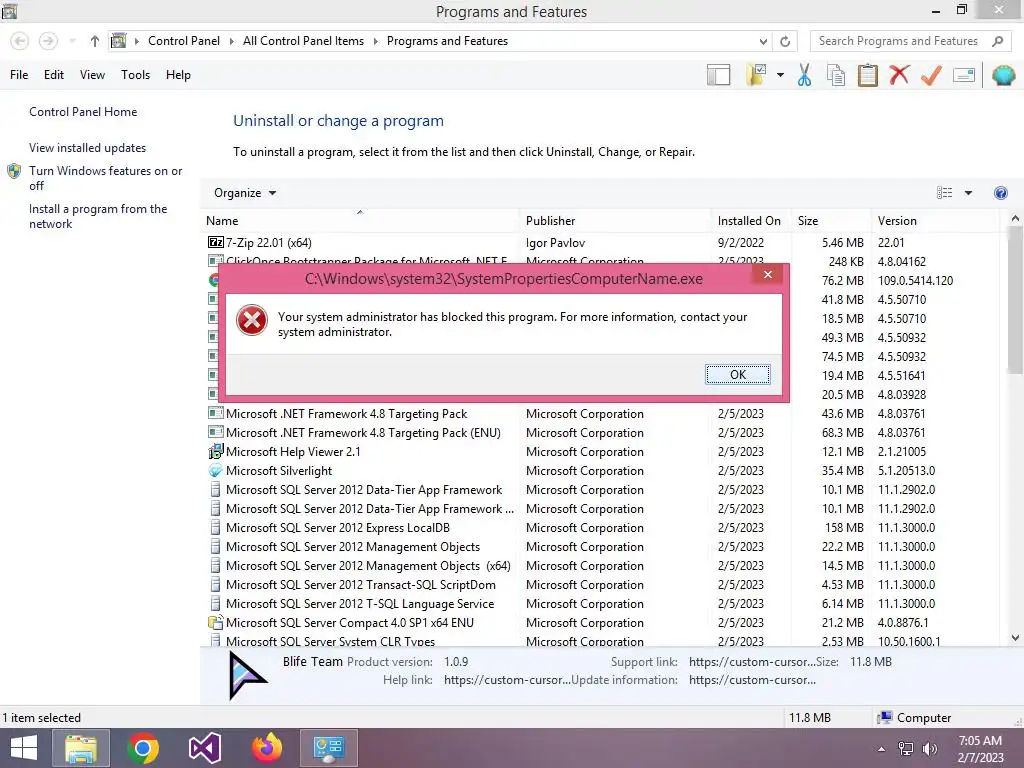Screen dimensions: 1024x768
Task: Select the 7-Zip 22.01 (x64) entry
Action: pos(603,242)
